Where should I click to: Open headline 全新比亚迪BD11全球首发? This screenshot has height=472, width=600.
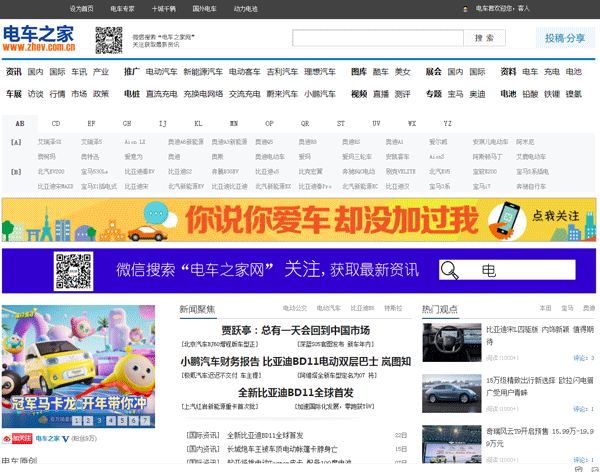[295, 392]
